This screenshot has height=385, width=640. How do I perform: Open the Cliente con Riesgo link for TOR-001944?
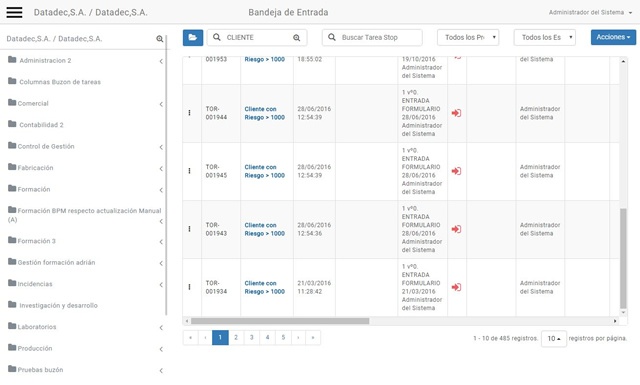point(264,113)
